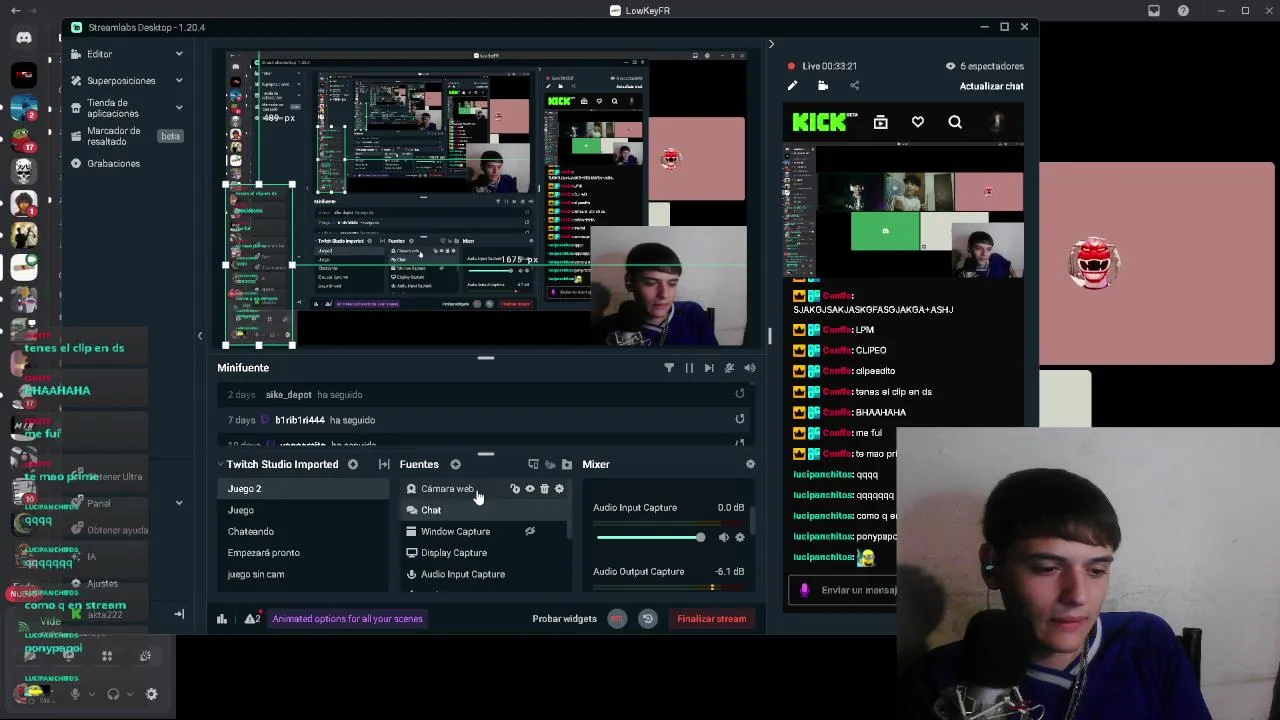The height and width of the screenshot is (720, 1280).
Task: Open the scene transitions icon next to scenes
Action: coord(384,464)
